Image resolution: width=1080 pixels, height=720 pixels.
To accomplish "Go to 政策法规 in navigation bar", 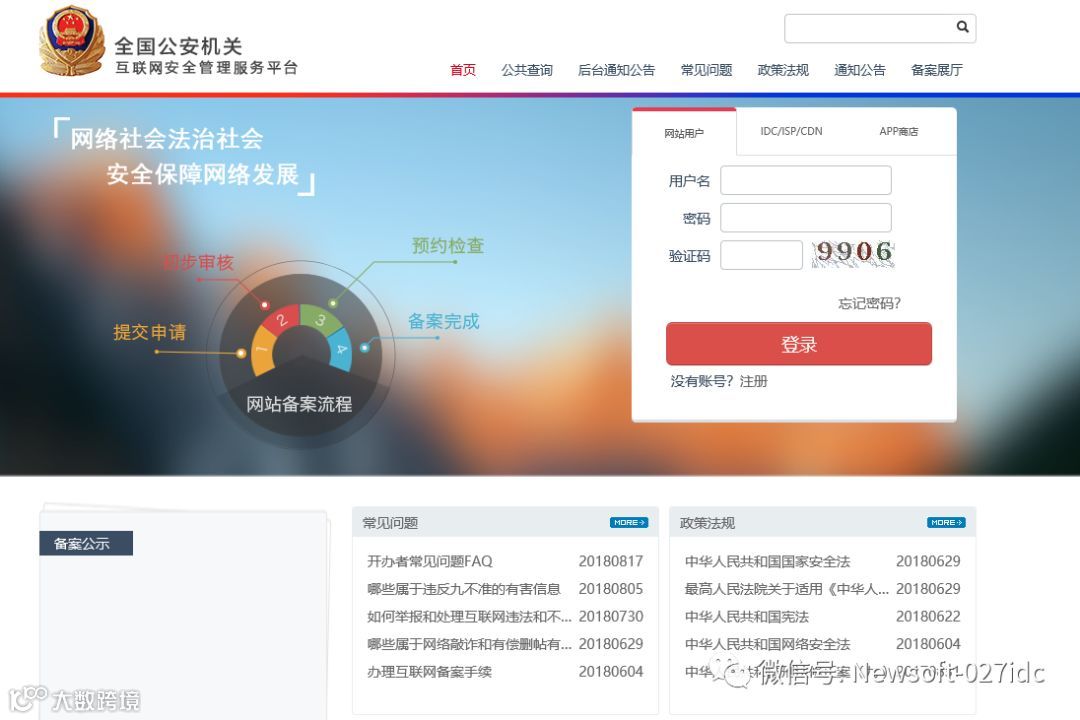I will pos(782,70).
